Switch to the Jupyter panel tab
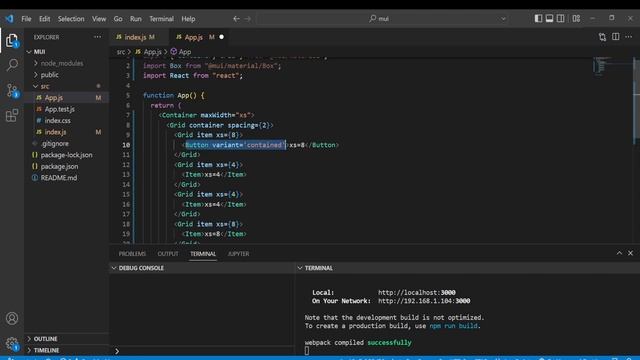The width and height of the screenshot is (640, 360). pos(238,253)
